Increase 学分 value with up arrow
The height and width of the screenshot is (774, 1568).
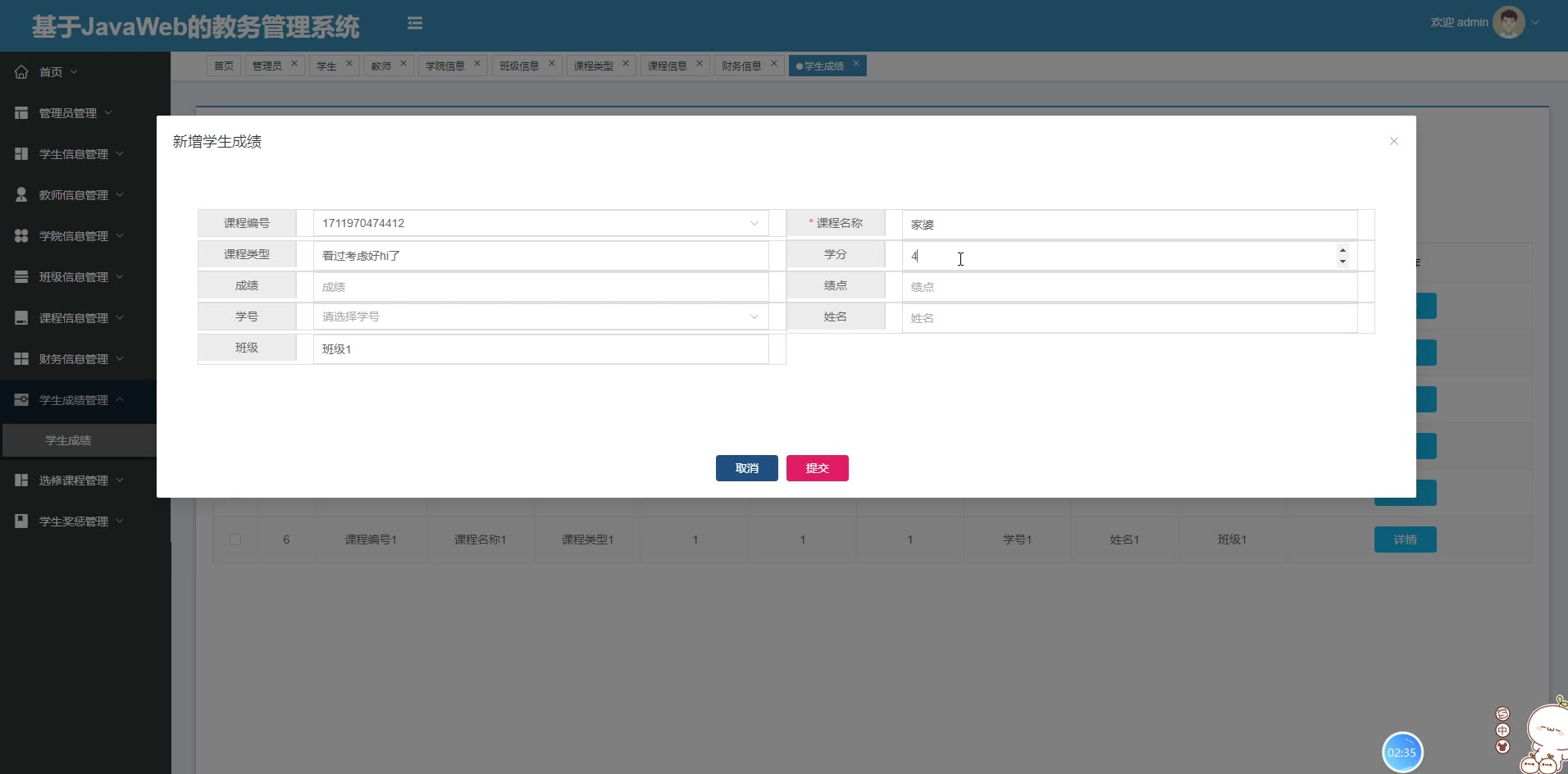pos(1342,250)
